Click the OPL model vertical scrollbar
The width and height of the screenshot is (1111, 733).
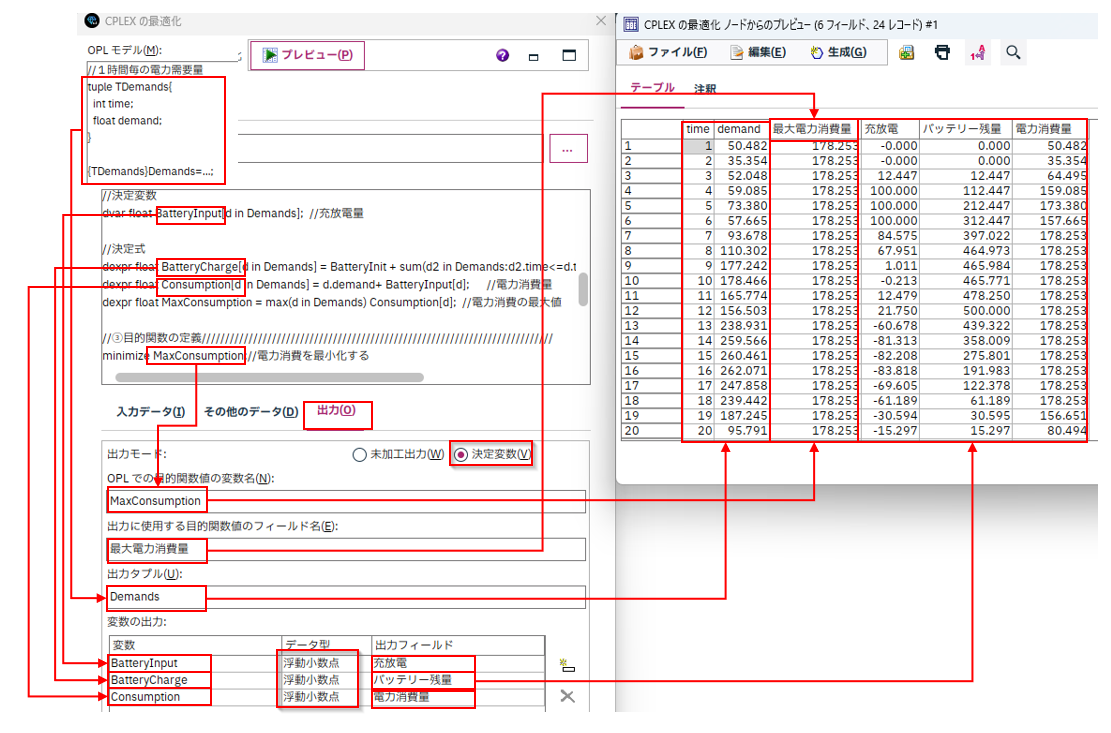583,289
